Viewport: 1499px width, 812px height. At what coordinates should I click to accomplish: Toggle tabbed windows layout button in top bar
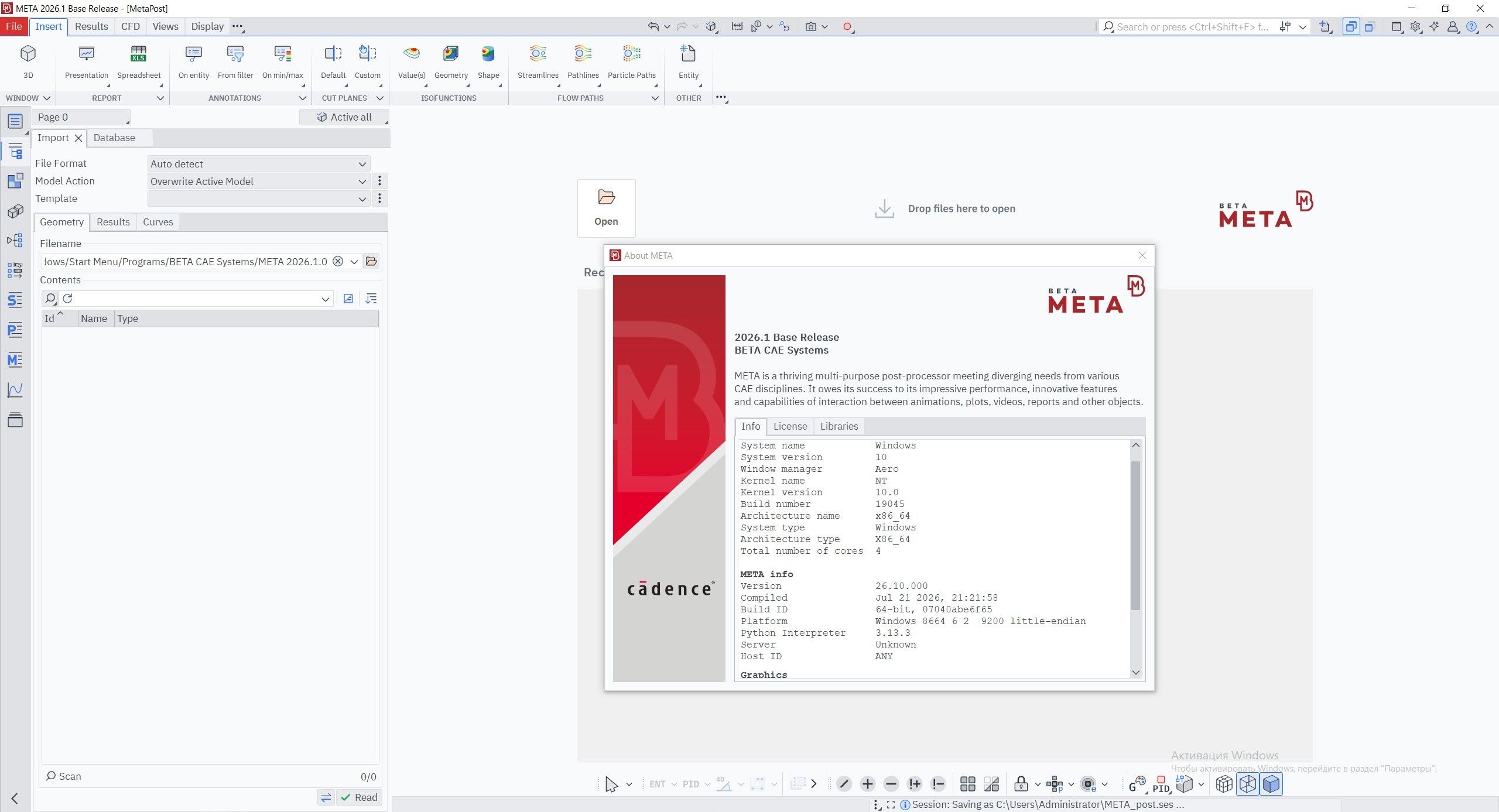pyautogui.click(x=1351, y=26)
